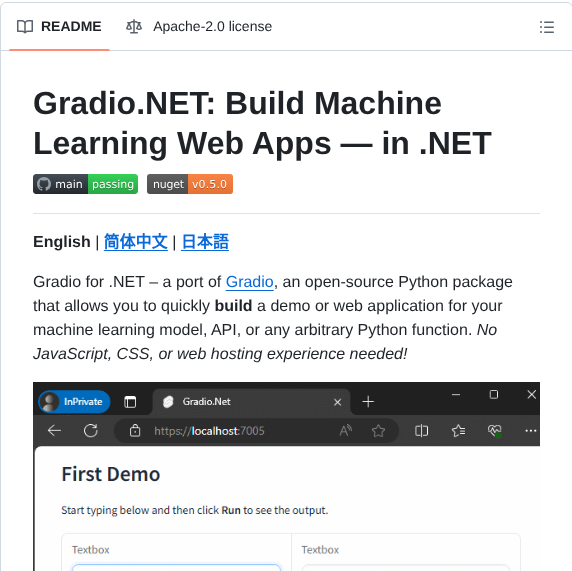Close the Gradio.Net tab with its X
Image resolution: width=572 pixels, height=571 pixels.
click(337, 402)
